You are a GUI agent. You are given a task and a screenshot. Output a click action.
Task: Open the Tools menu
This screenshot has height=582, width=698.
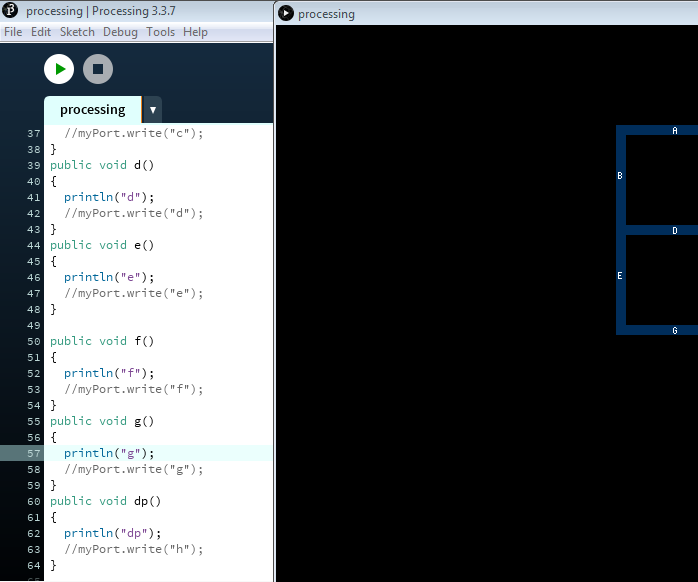pos(160,32)
